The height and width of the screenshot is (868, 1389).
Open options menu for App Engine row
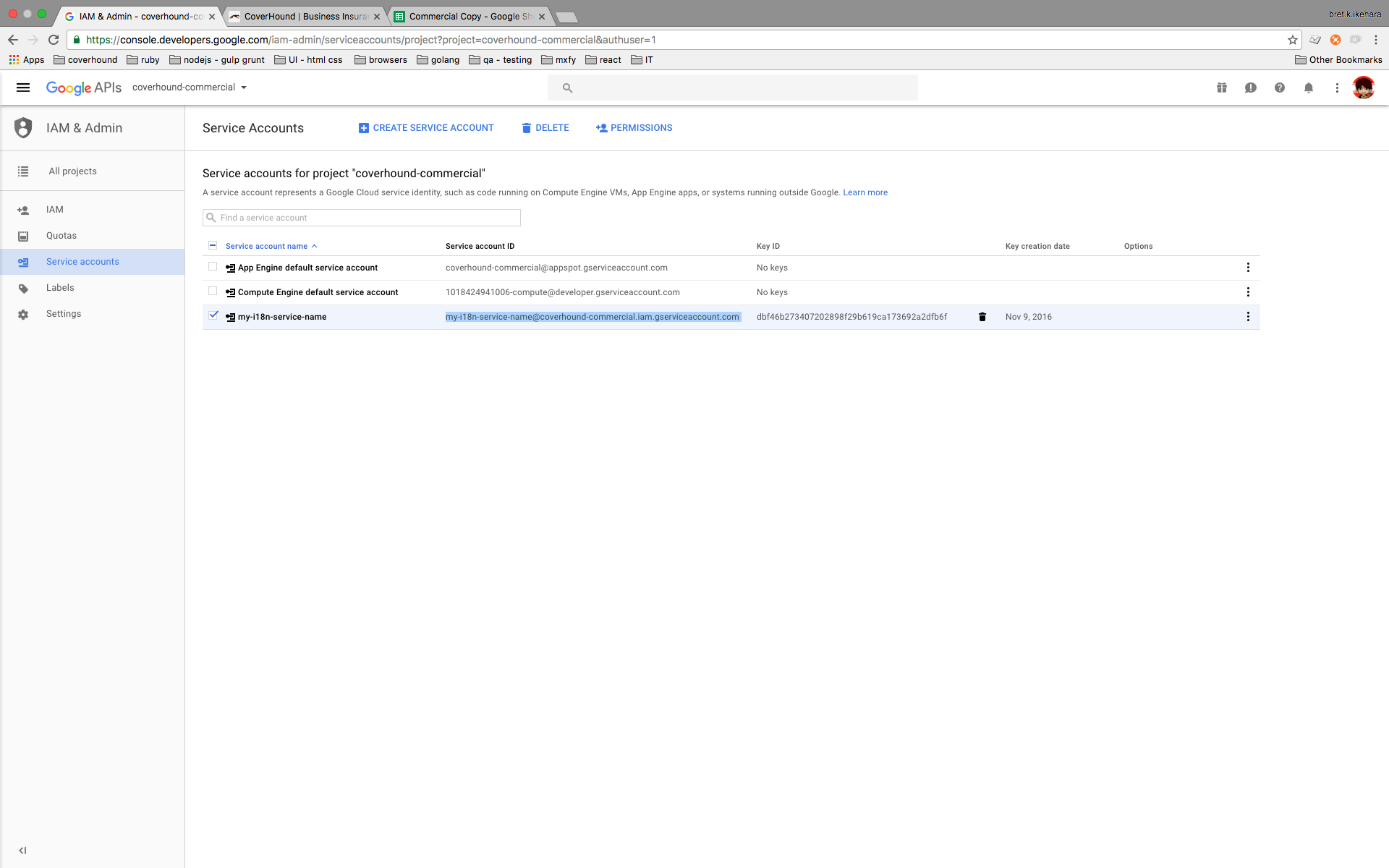pos(1248,268)
